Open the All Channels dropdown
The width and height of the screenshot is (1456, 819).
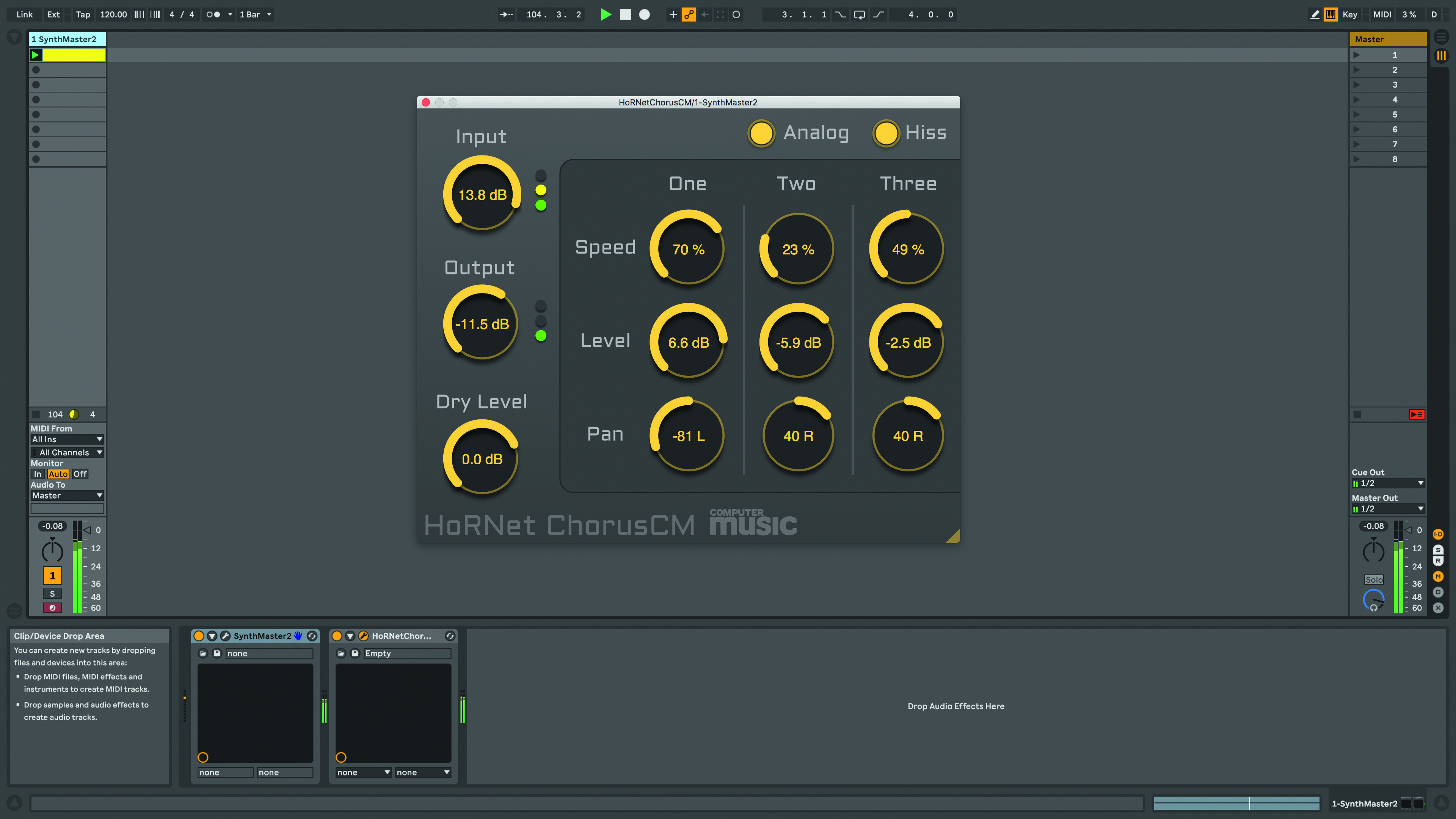pos(67,452)
